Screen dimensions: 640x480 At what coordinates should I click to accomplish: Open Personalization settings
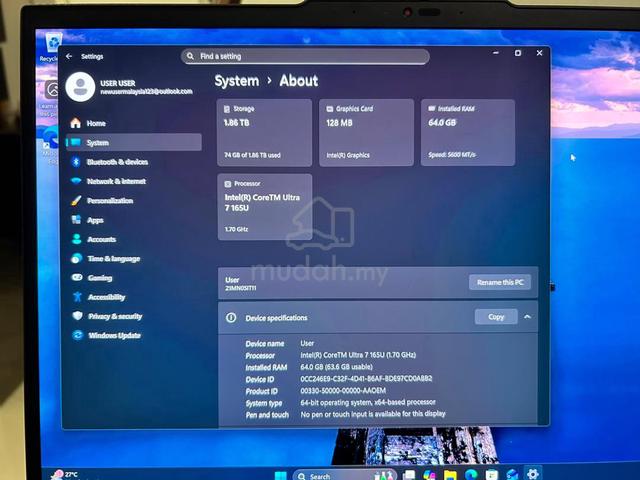pyautogui.click(x=133, y=201)
